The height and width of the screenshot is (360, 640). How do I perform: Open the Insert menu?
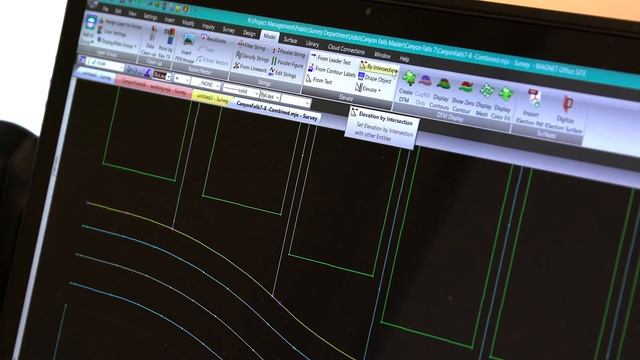click(x=169, y=20)
